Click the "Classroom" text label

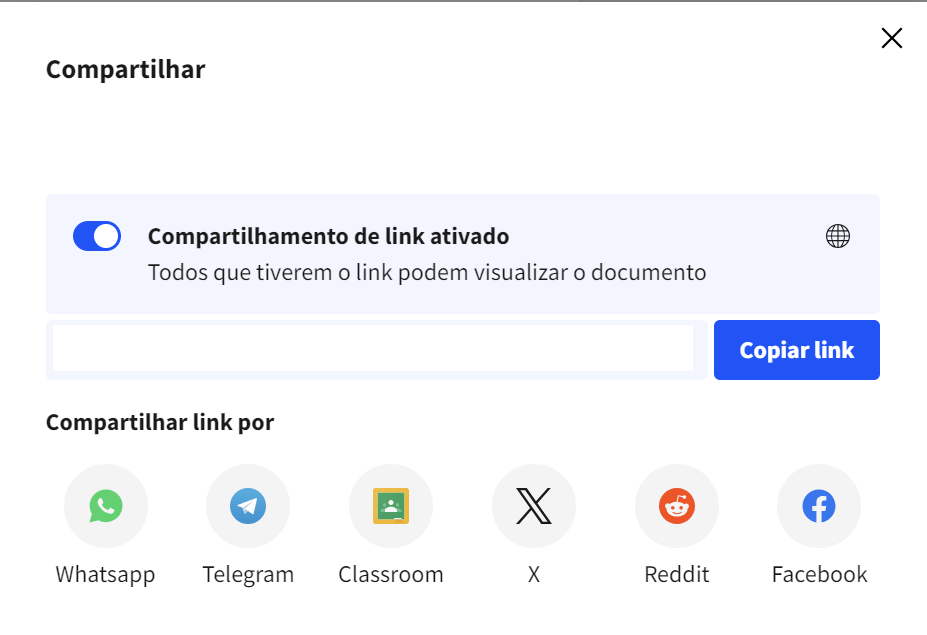pos(391,575)
